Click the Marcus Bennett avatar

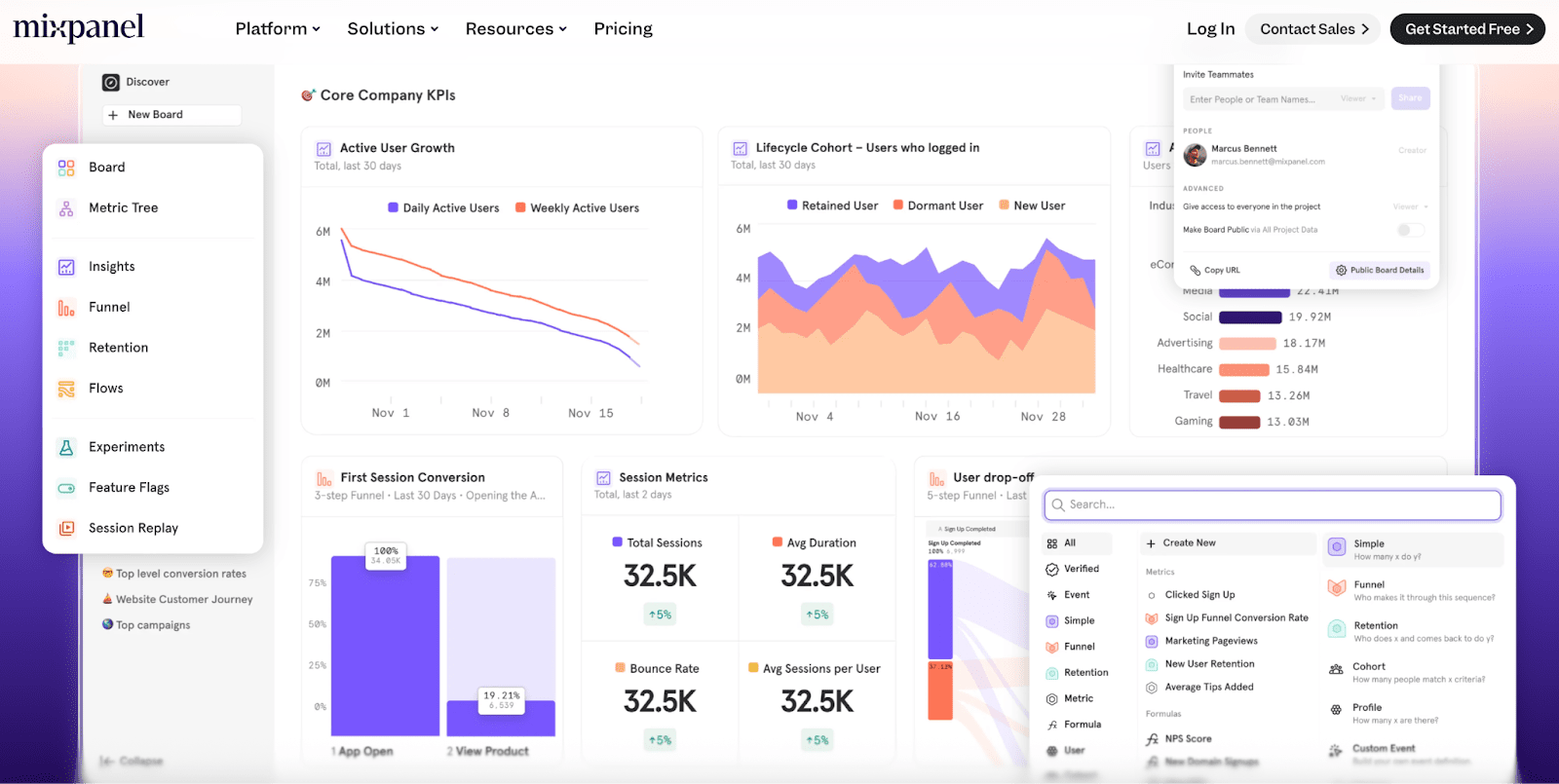[x=1195, y=155]
